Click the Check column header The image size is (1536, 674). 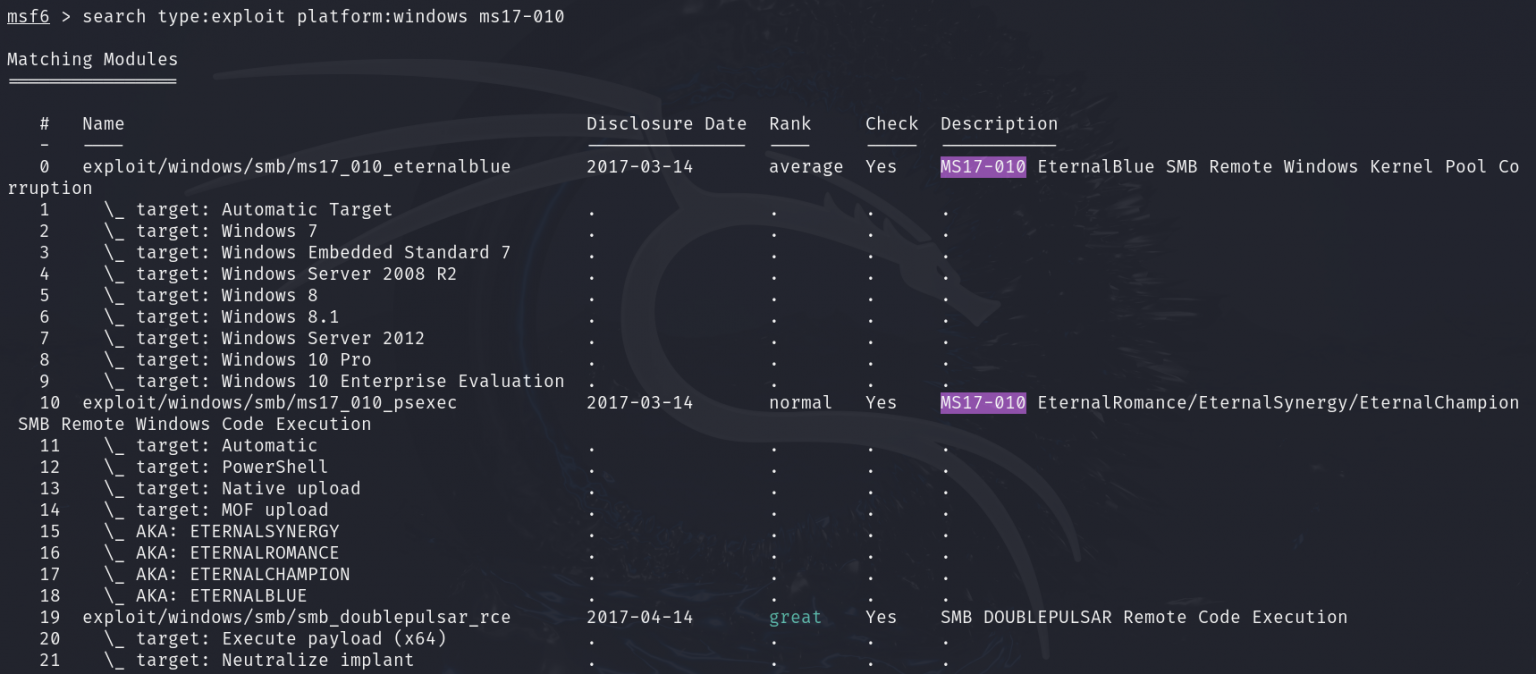pos(890,123)
